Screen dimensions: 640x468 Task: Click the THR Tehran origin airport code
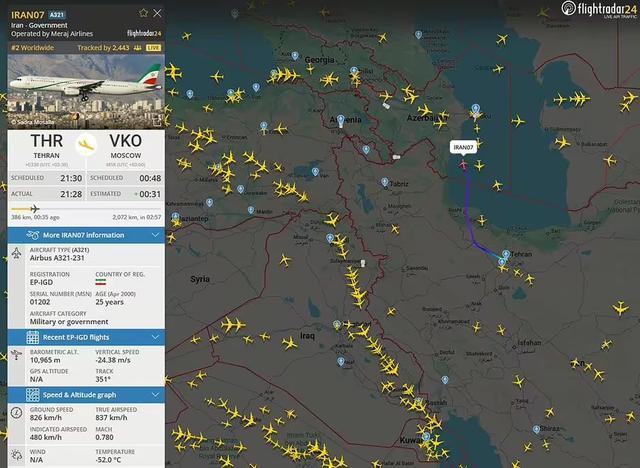(x=47, y=141)
